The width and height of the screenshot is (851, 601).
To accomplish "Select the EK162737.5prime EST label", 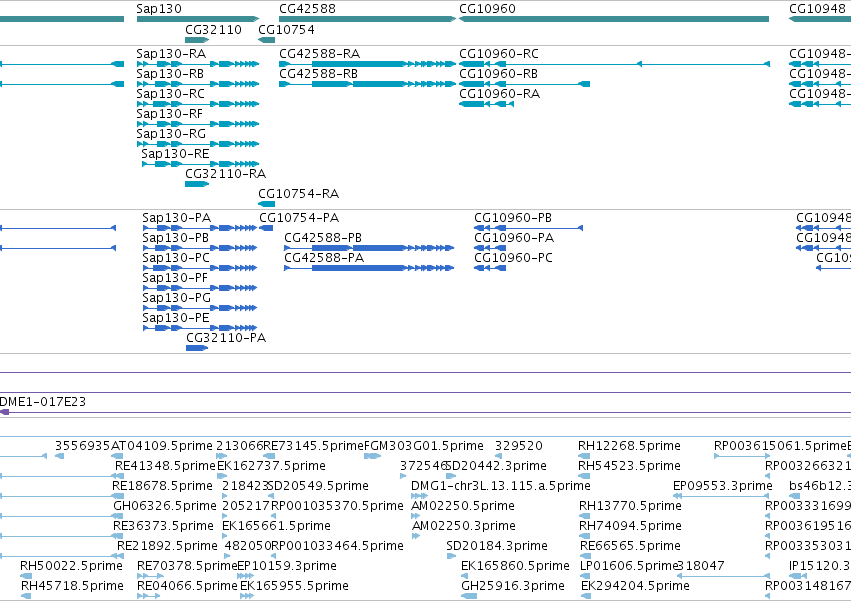I will pos(271,466).
